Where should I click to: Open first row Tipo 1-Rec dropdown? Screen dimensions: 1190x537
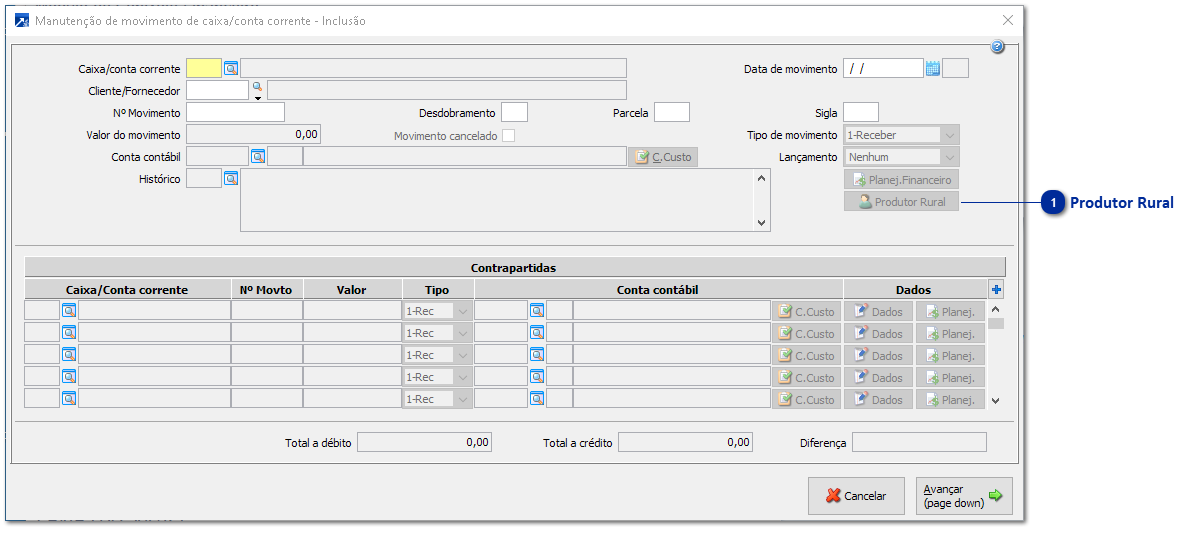pyautogui.click(x=462, y=311)
